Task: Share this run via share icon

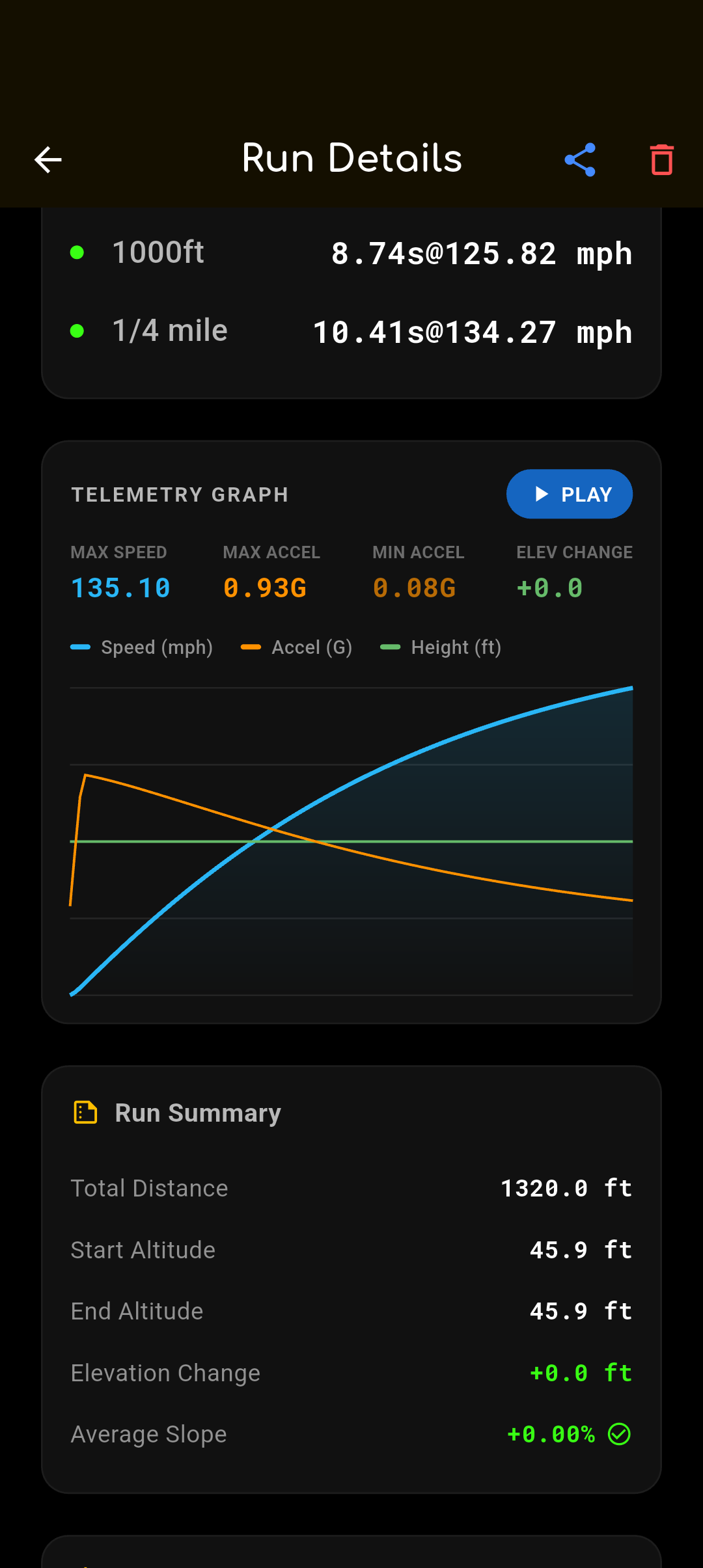Action: point(580,159)
